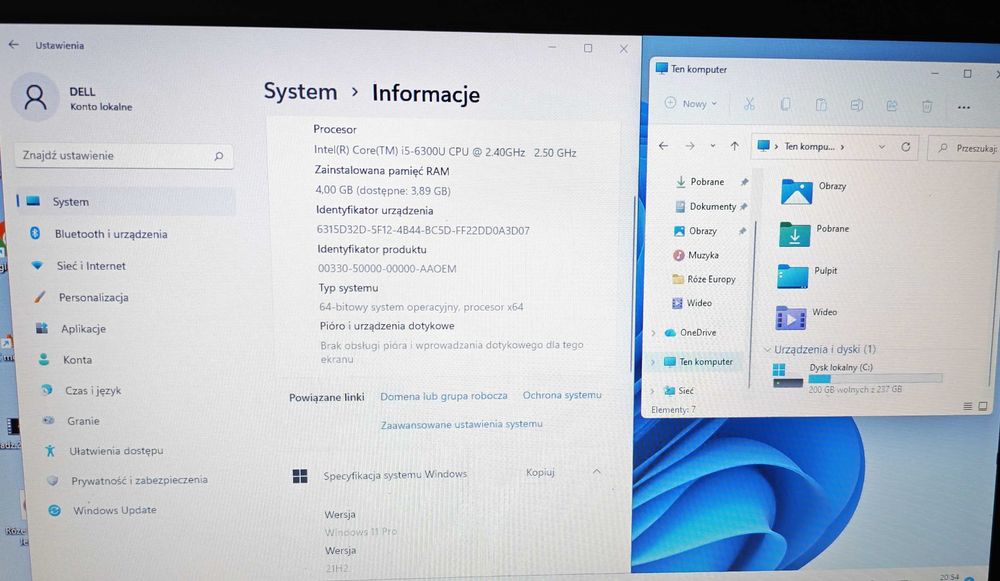Click the Explorer back arrow

[x=663, y=145]
